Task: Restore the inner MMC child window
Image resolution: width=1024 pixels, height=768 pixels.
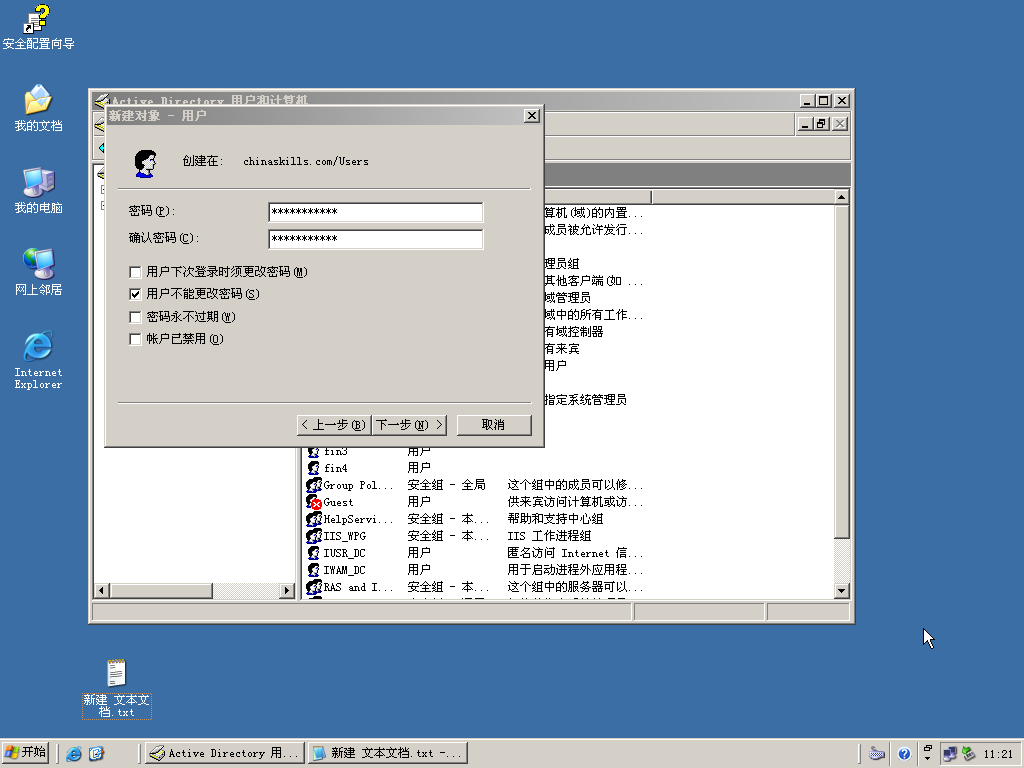Action: pos(822,123)
